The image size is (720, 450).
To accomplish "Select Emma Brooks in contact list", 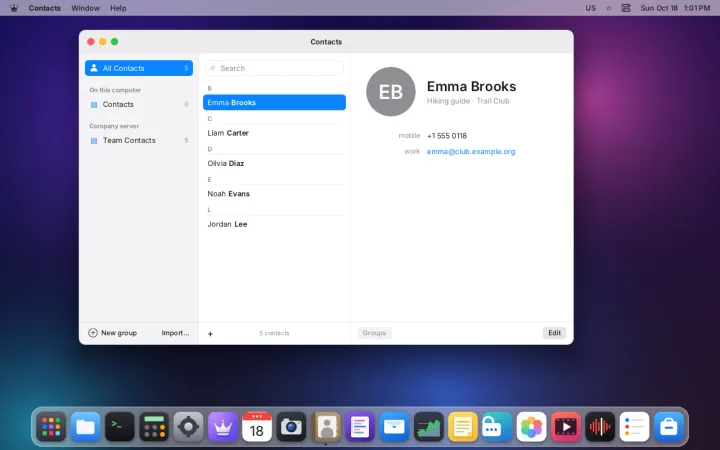I will click(274, 102).
